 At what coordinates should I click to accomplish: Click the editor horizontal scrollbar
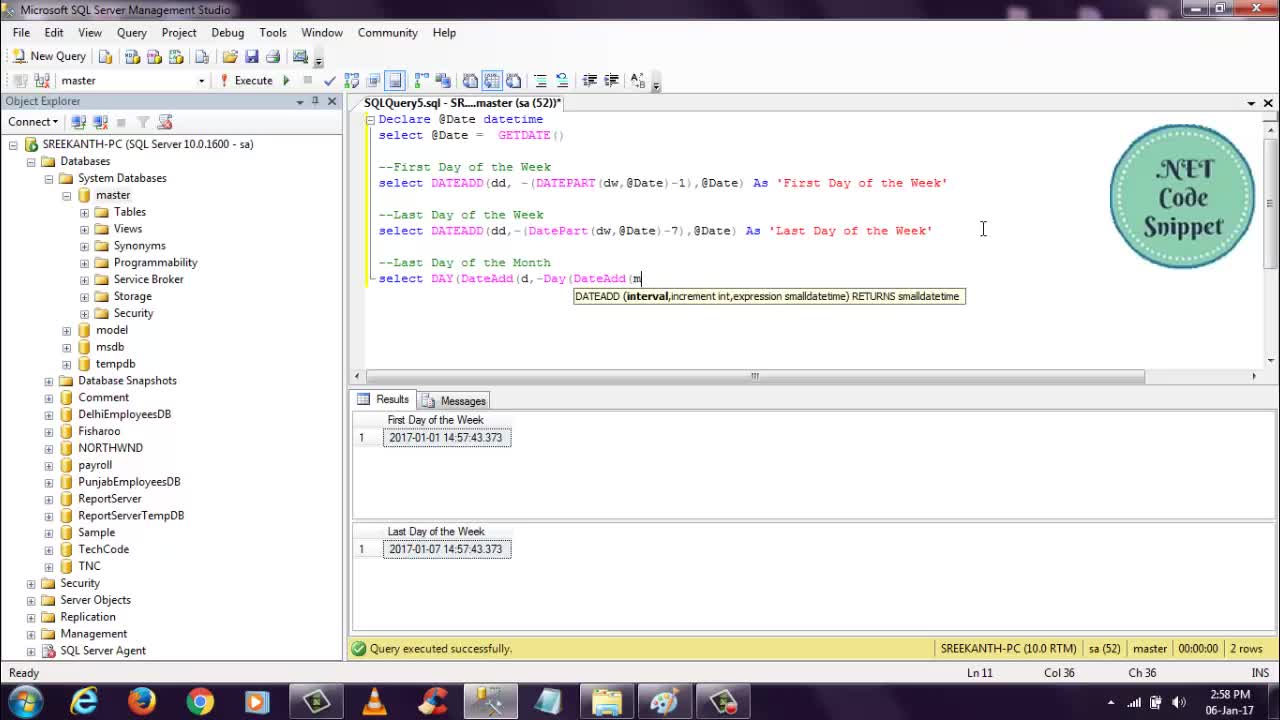pos(755,376)
